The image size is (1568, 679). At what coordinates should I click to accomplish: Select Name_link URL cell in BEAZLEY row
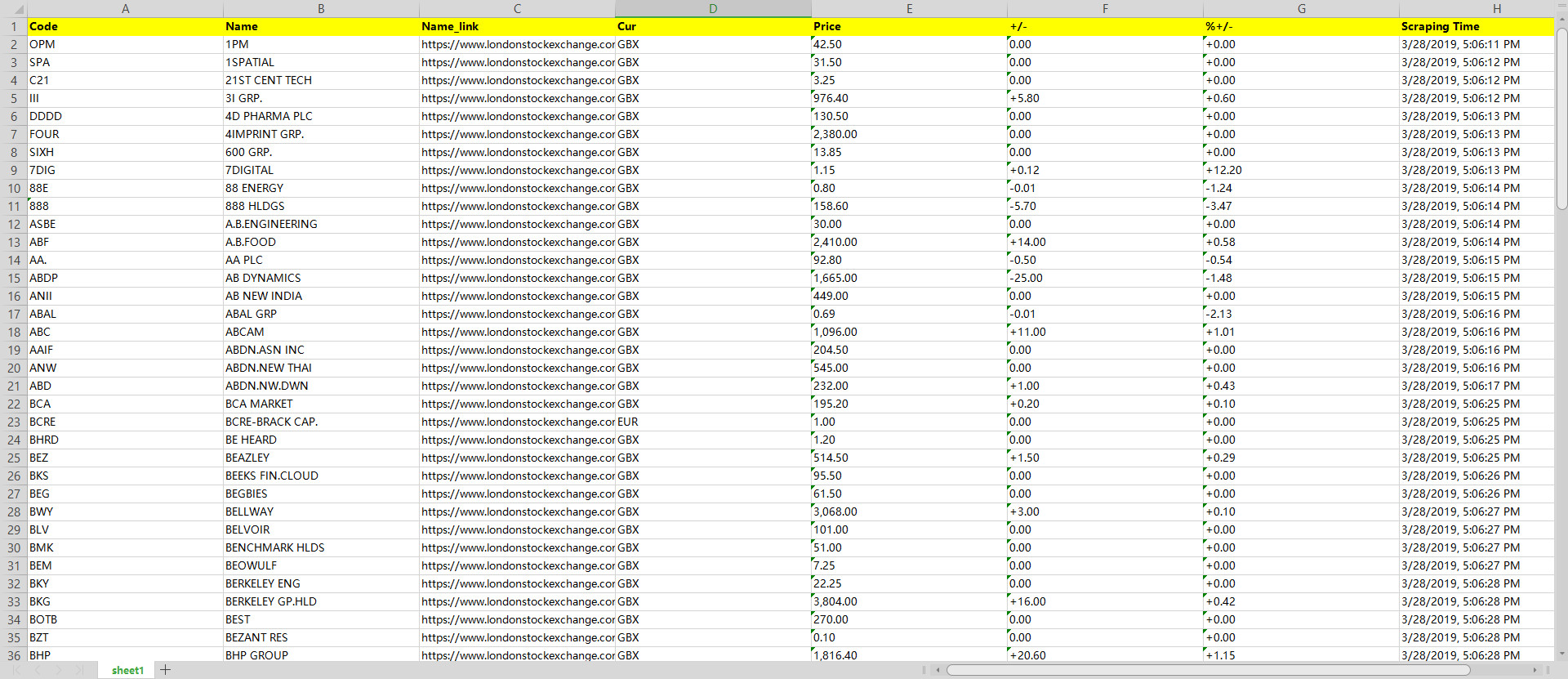pyautogui.click(x=517, y=458)
